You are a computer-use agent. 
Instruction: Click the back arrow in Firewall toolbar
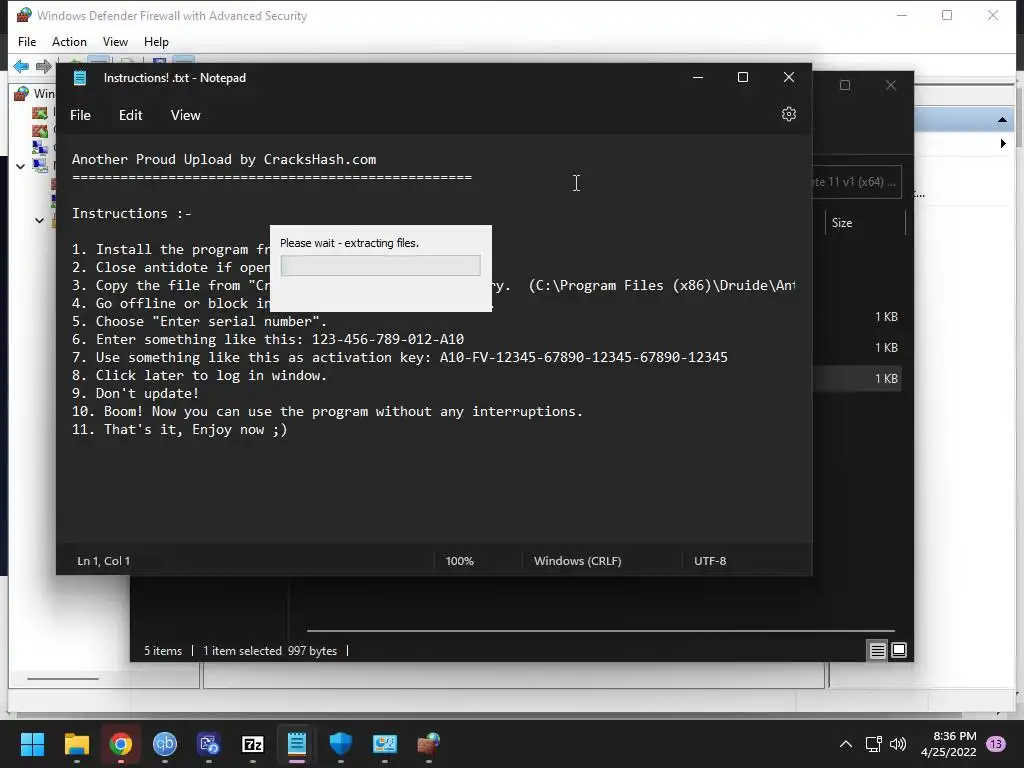pos(21,66)
